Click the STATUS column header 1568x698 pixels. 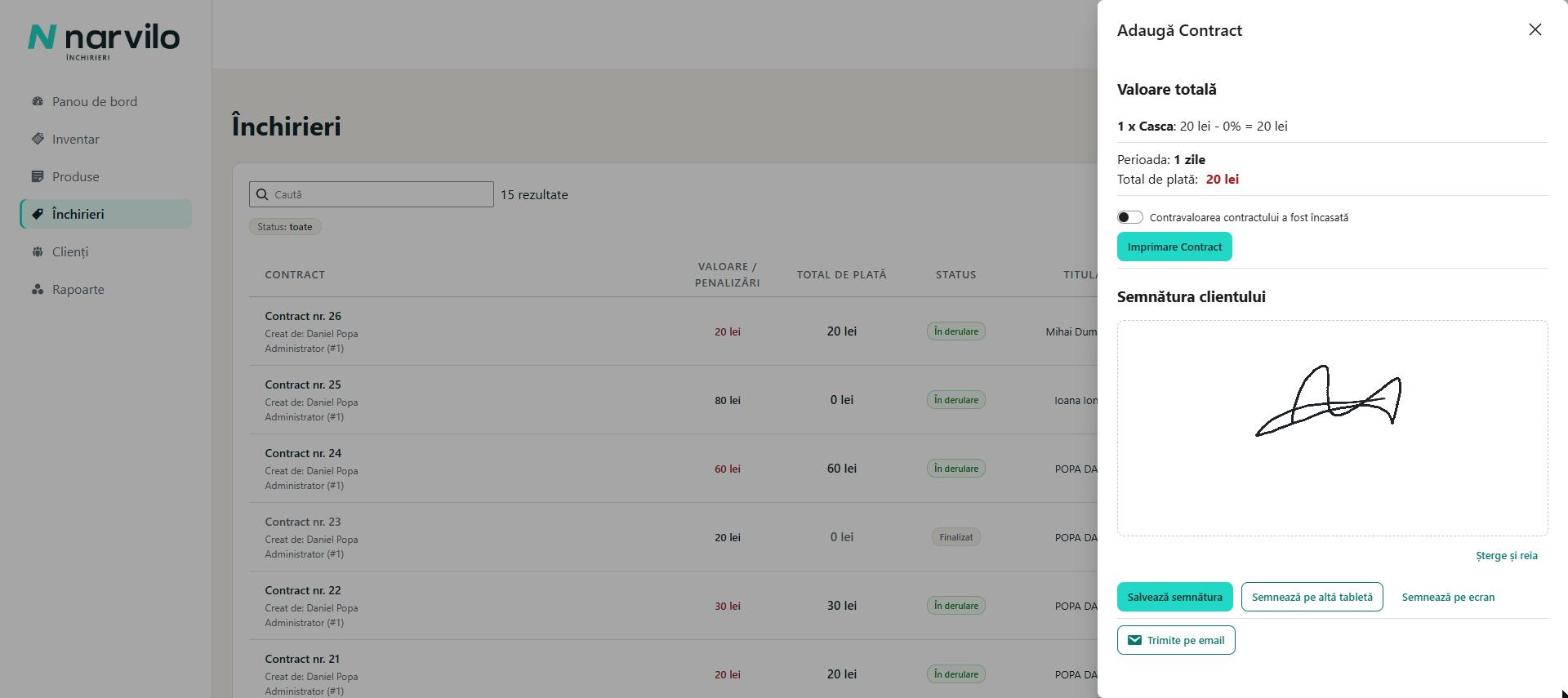[x=956, y=275]
